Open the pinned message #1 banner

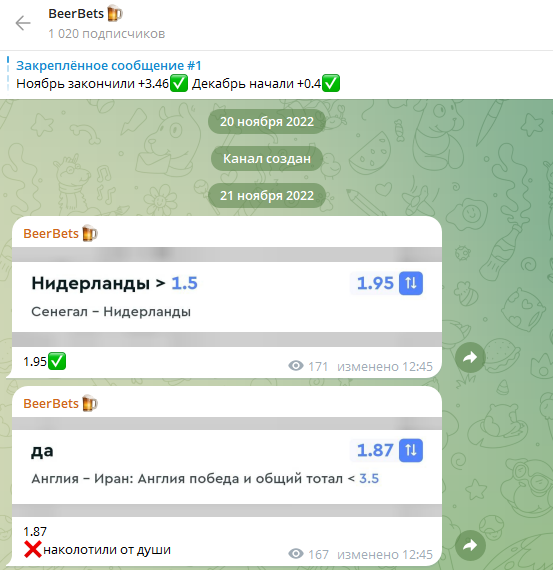coord(178,75)
